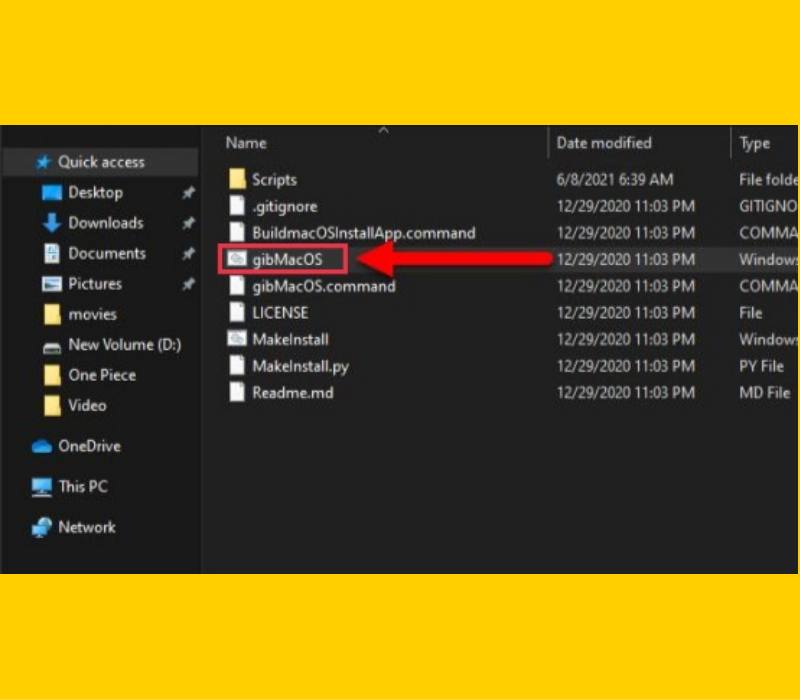Viewport: 800px width, 700px height.
Task: Select the Readme.md file name
Action: (x=292, y=392)
